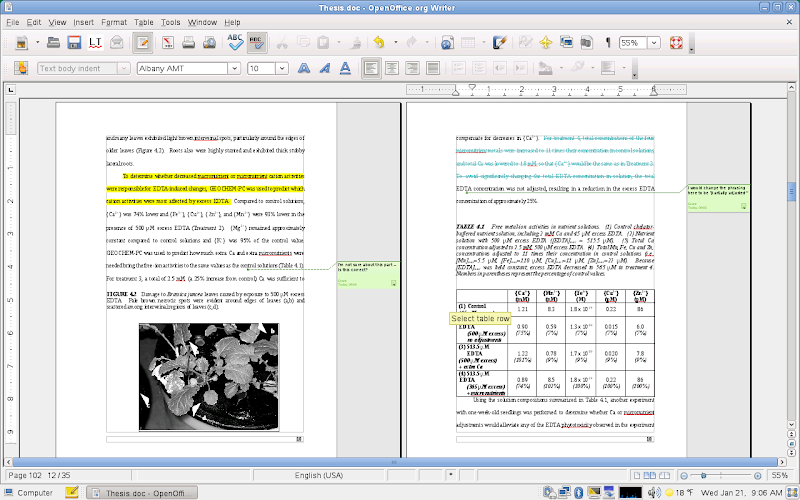Open the Tools menu
Image resolution: width=800 pixels, height=500 pixels.
tap(170, 22)
